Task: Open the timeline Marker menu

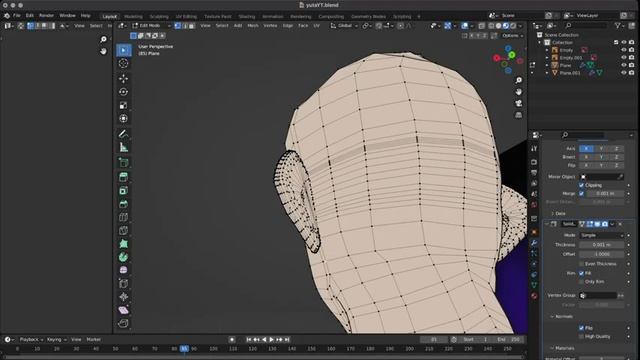Action: 93,340
